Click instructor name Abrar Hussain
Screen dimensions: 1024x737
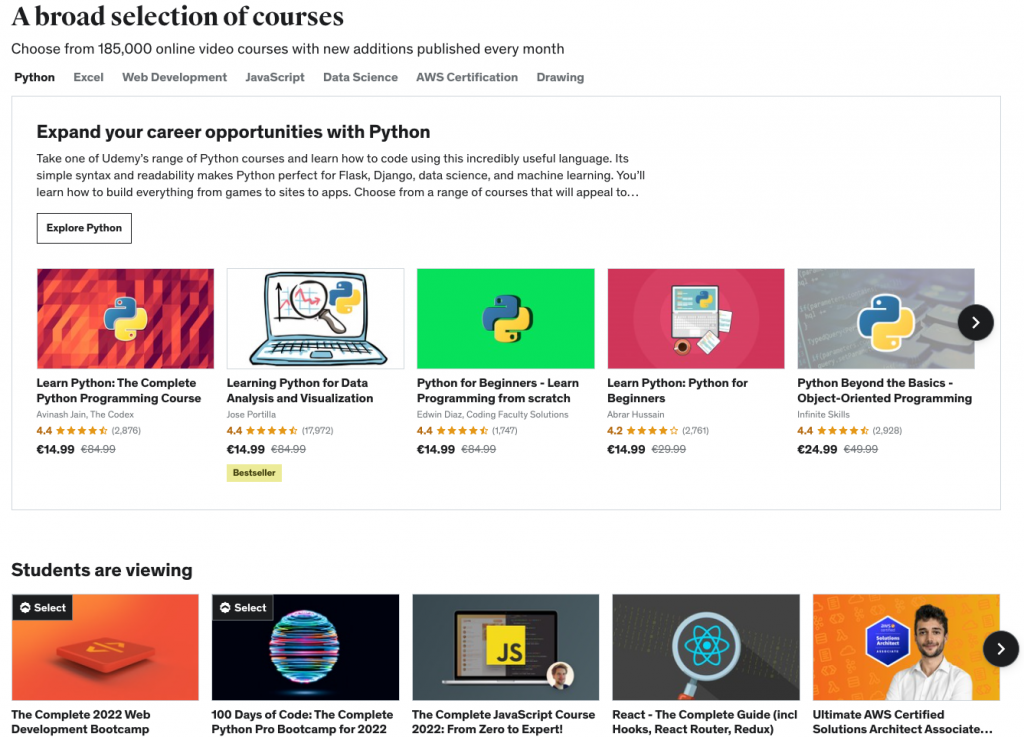click(635, 415)
